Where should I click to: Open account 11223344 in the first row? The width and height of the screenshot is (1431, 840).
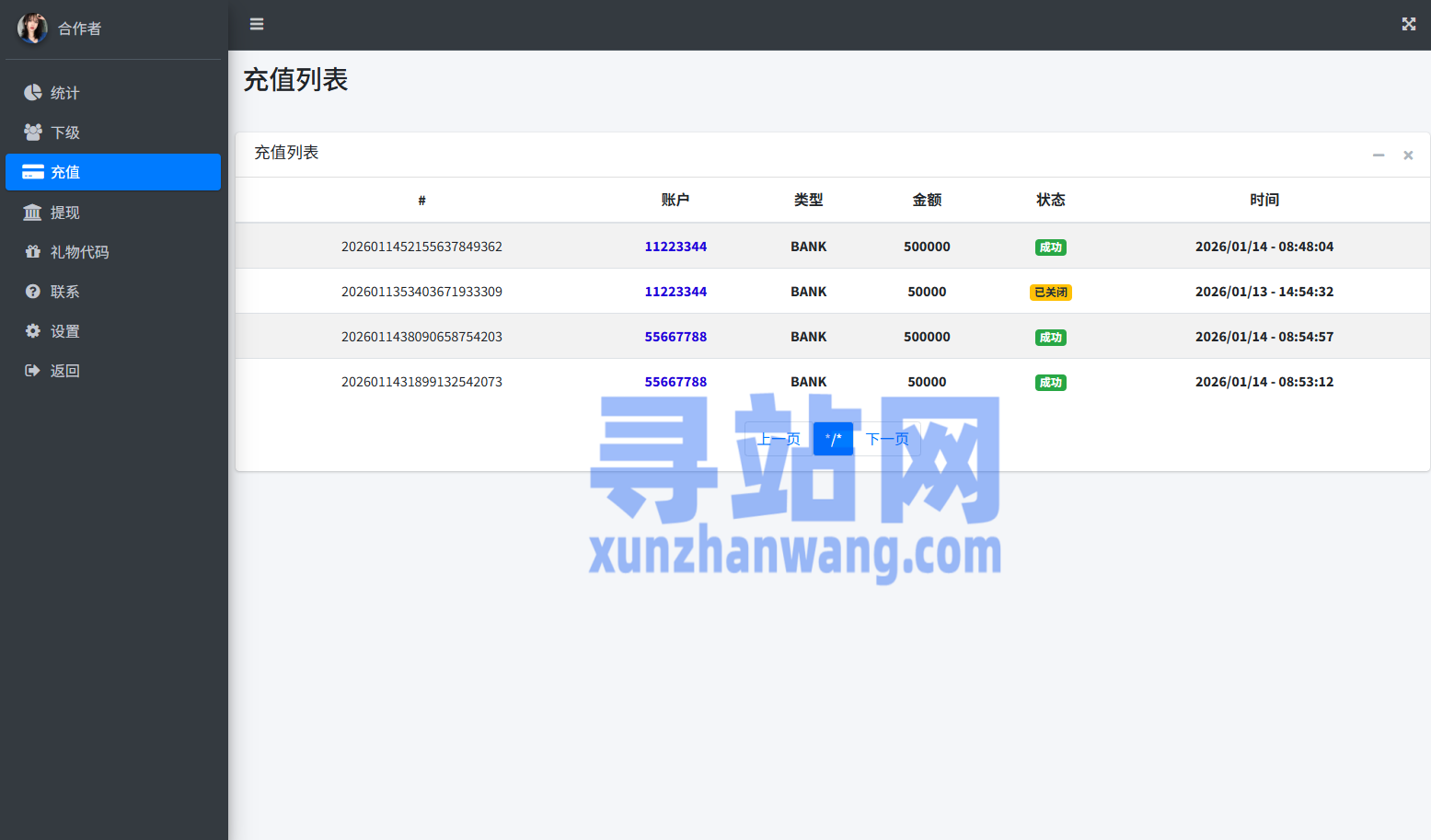click(675, 247)
